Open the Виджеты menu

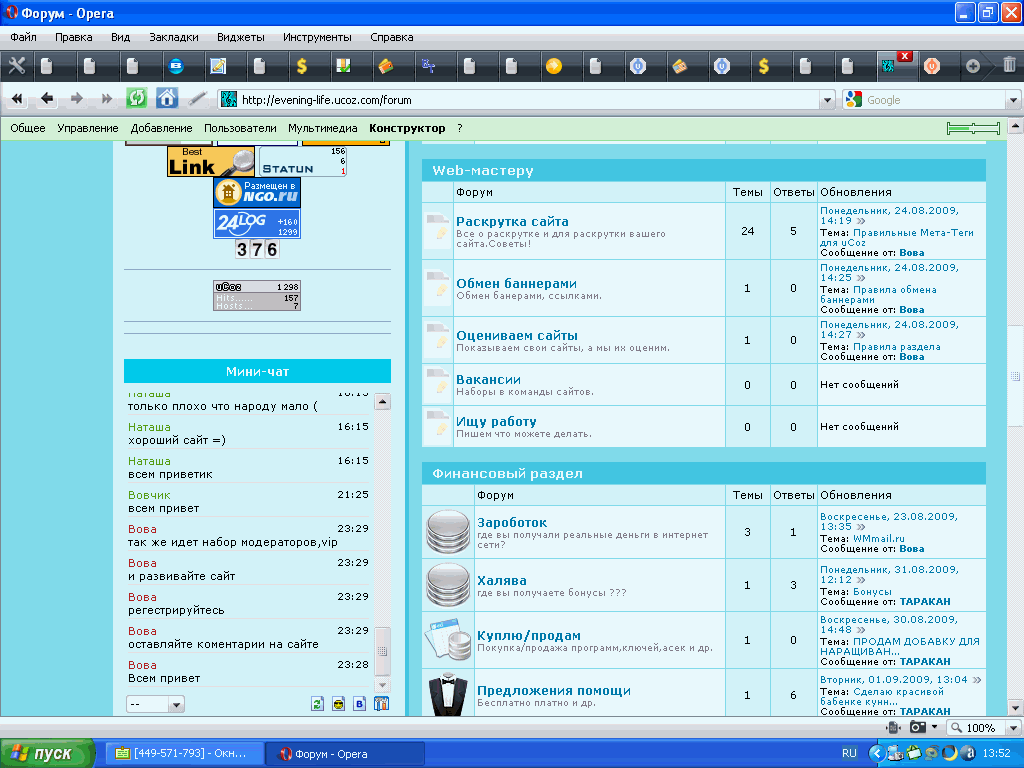[241, 37]
